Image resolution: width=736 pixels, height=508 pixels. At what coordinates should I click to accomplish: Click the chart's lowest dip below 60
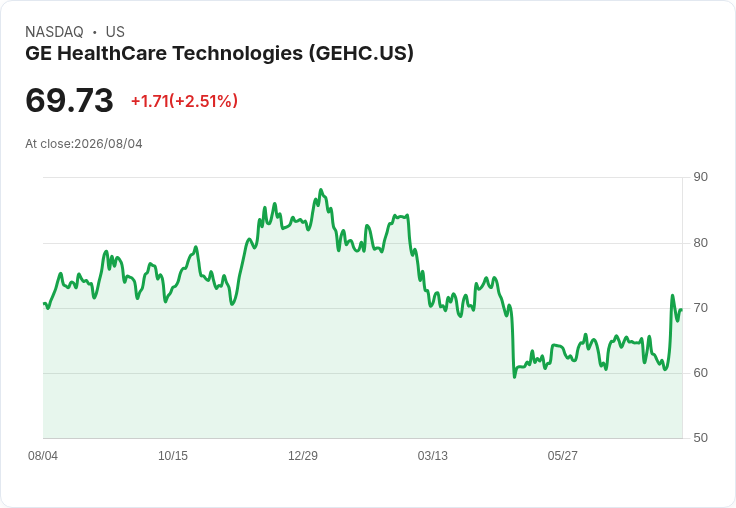[514, 377]
